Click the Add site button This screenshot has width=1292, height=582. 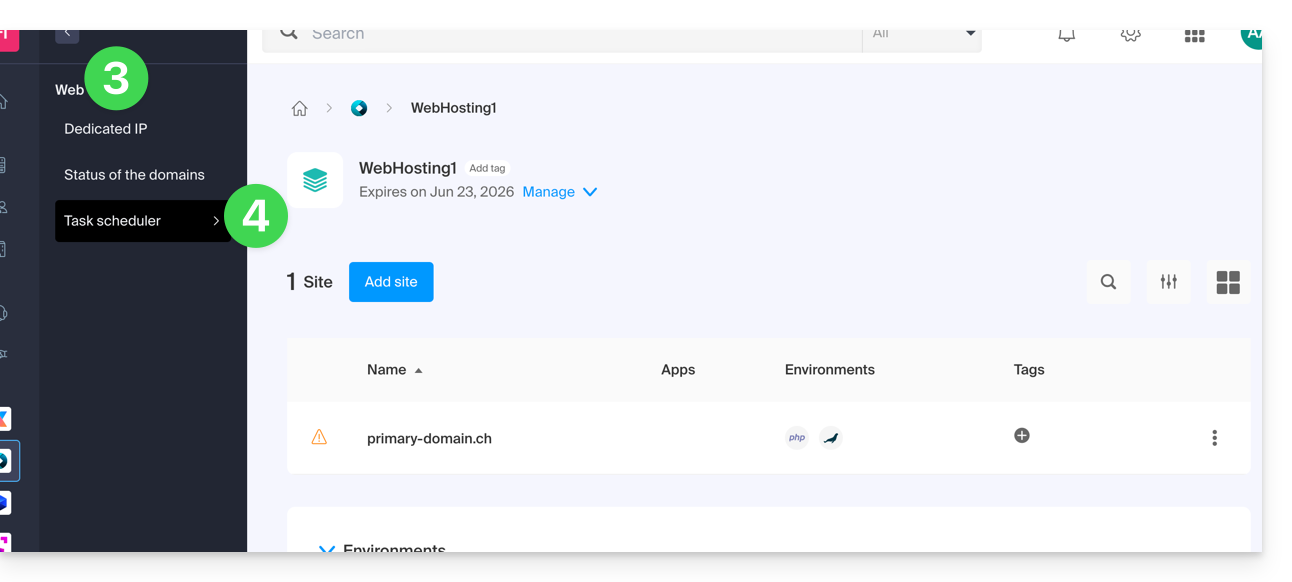coord(391,282)
